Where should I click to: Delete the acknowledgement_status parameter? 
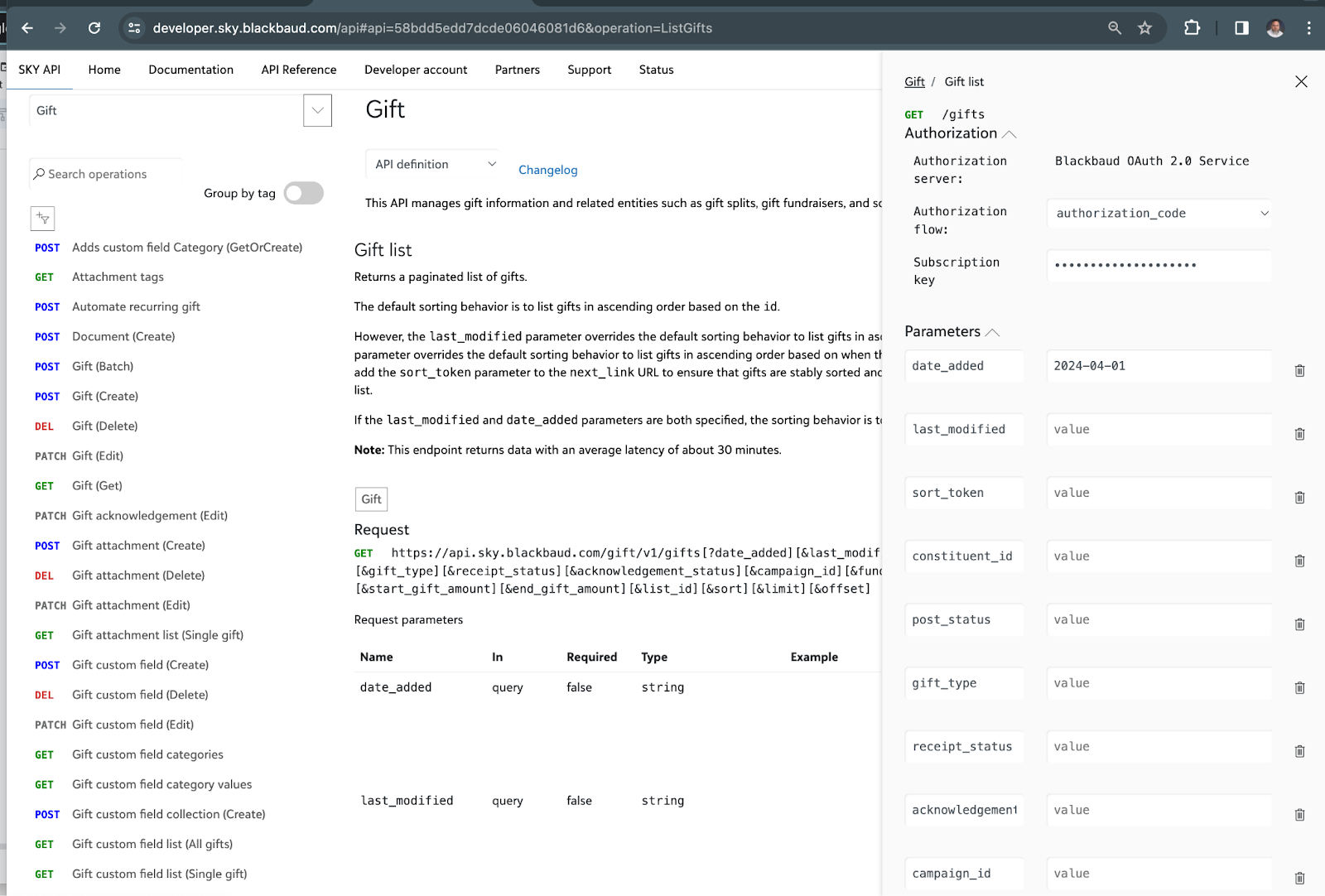coord(1299,815)
